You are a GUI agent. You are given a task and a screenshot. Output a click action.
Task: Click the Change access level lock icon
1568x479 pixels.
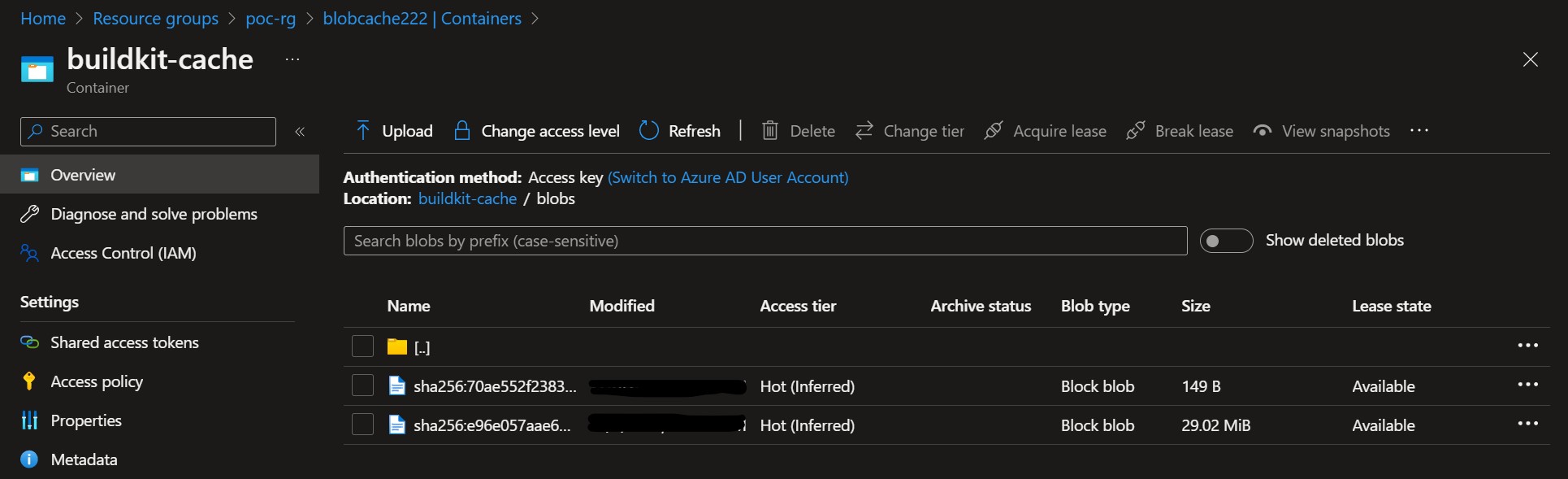(461, 130)
